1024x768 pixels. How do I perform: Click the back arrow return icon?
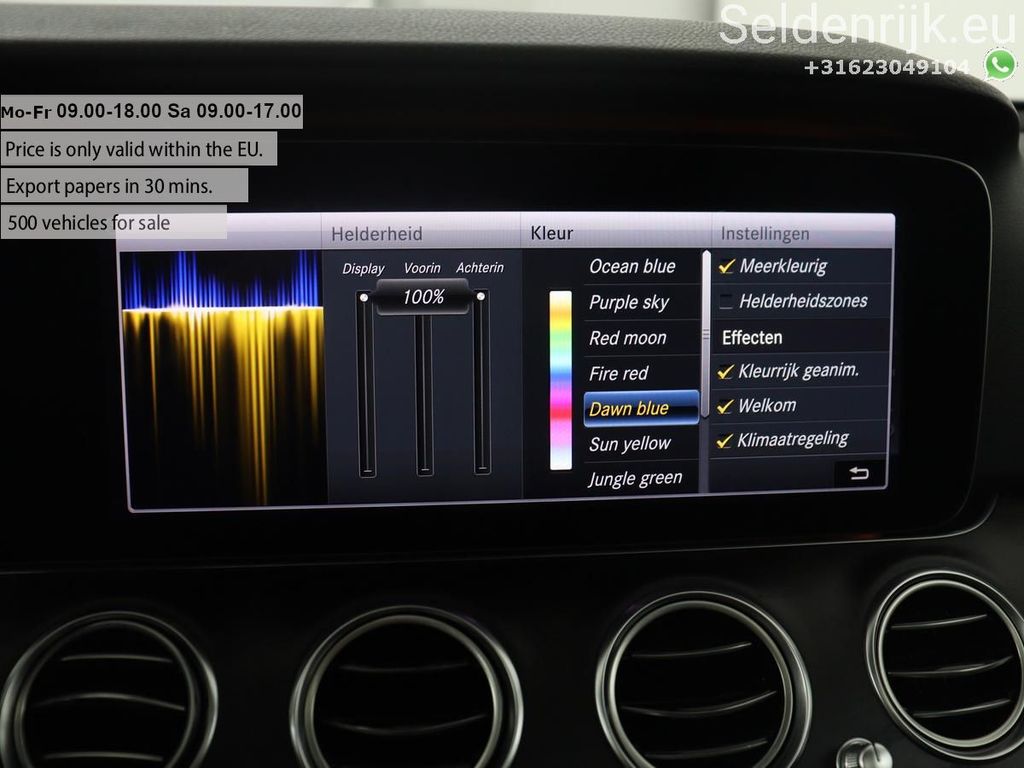click(x=859, y=473)
